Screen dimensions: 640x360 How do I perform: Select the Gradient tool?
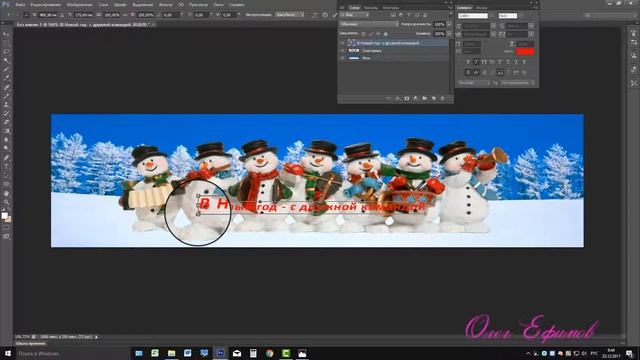coord(6,131)
